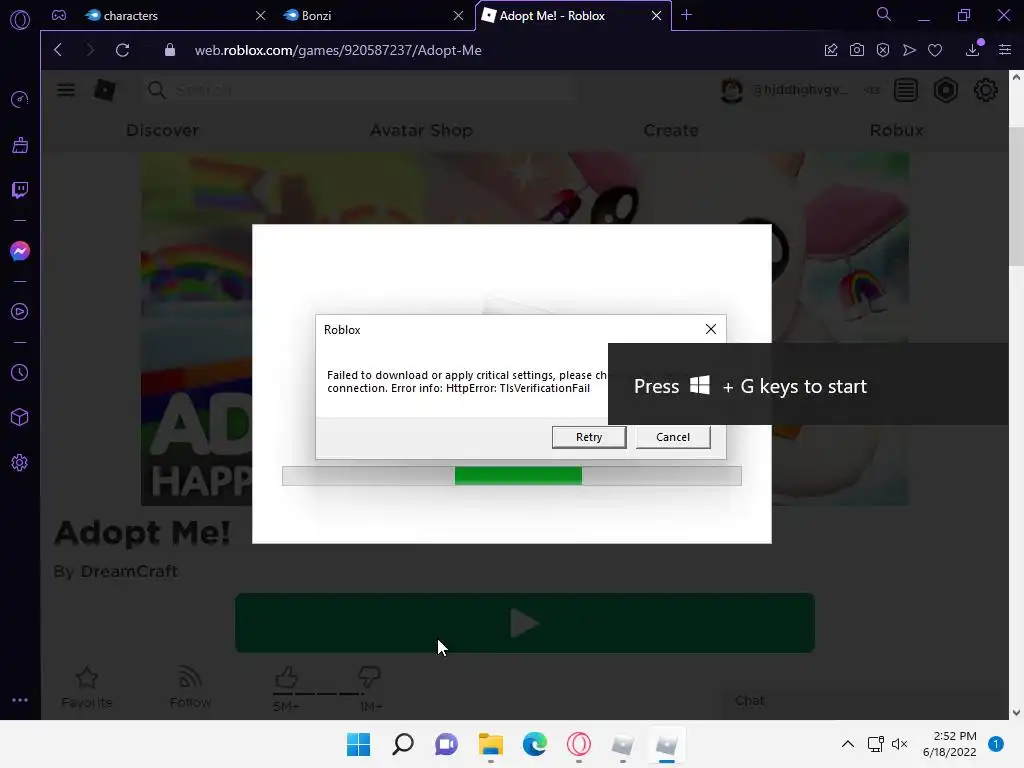Like the game with thumbs up
The height and width of the screenshot is (768, 1024).
[x=287, y=677]
